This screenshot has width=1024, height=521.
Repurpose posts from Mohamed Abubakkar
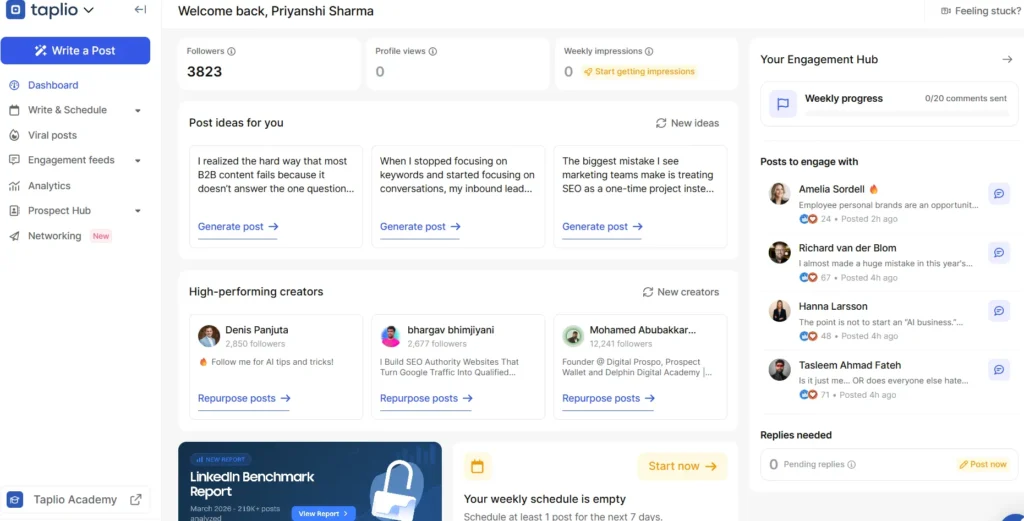(x=608, y=398)
